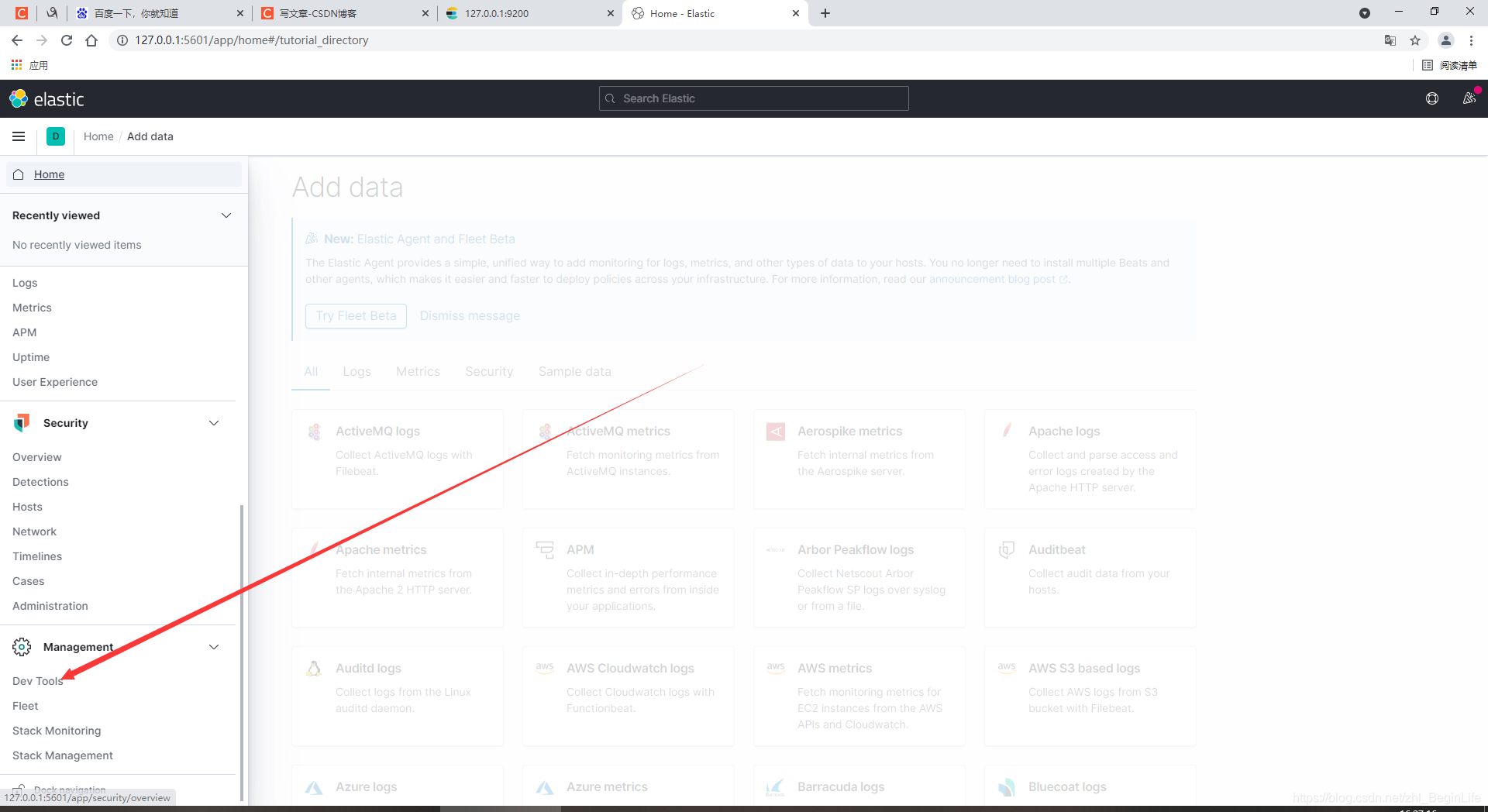Click Dismiss message
The image size is (1488, 812).
pos(470,316)
